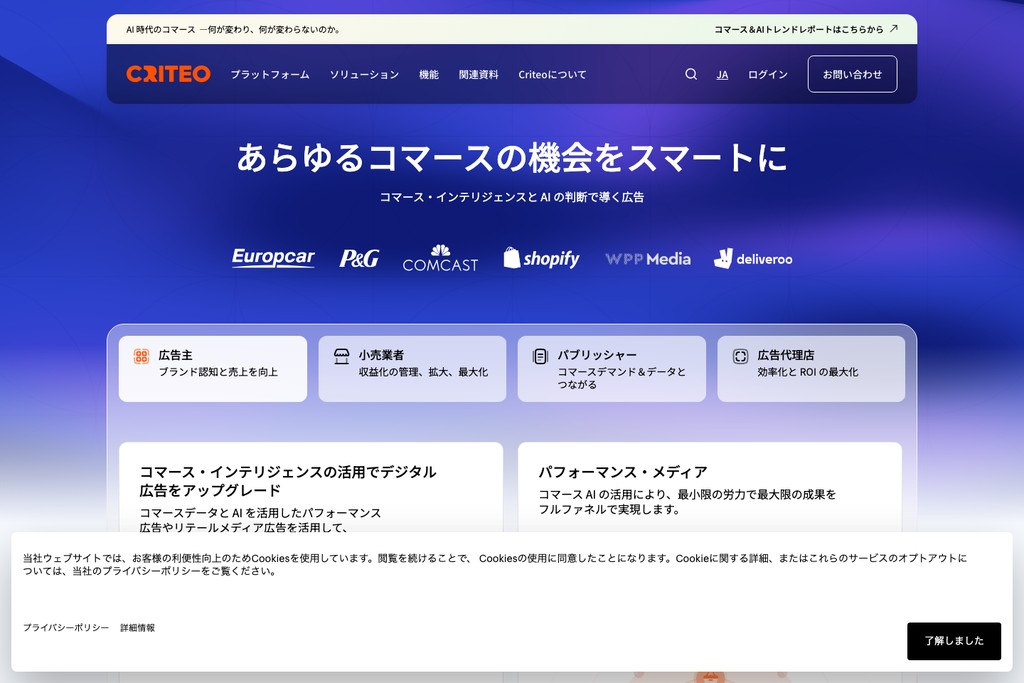Click the 広告主 grid icon

[x=142, y=356]
